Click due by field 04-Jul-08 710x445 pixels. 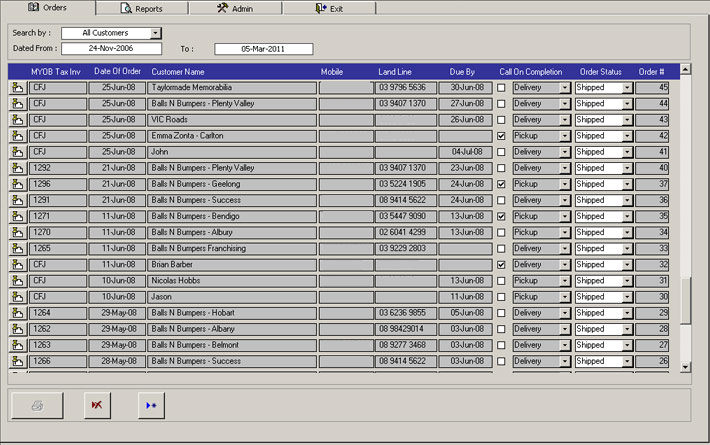click(x=465, y=152)
